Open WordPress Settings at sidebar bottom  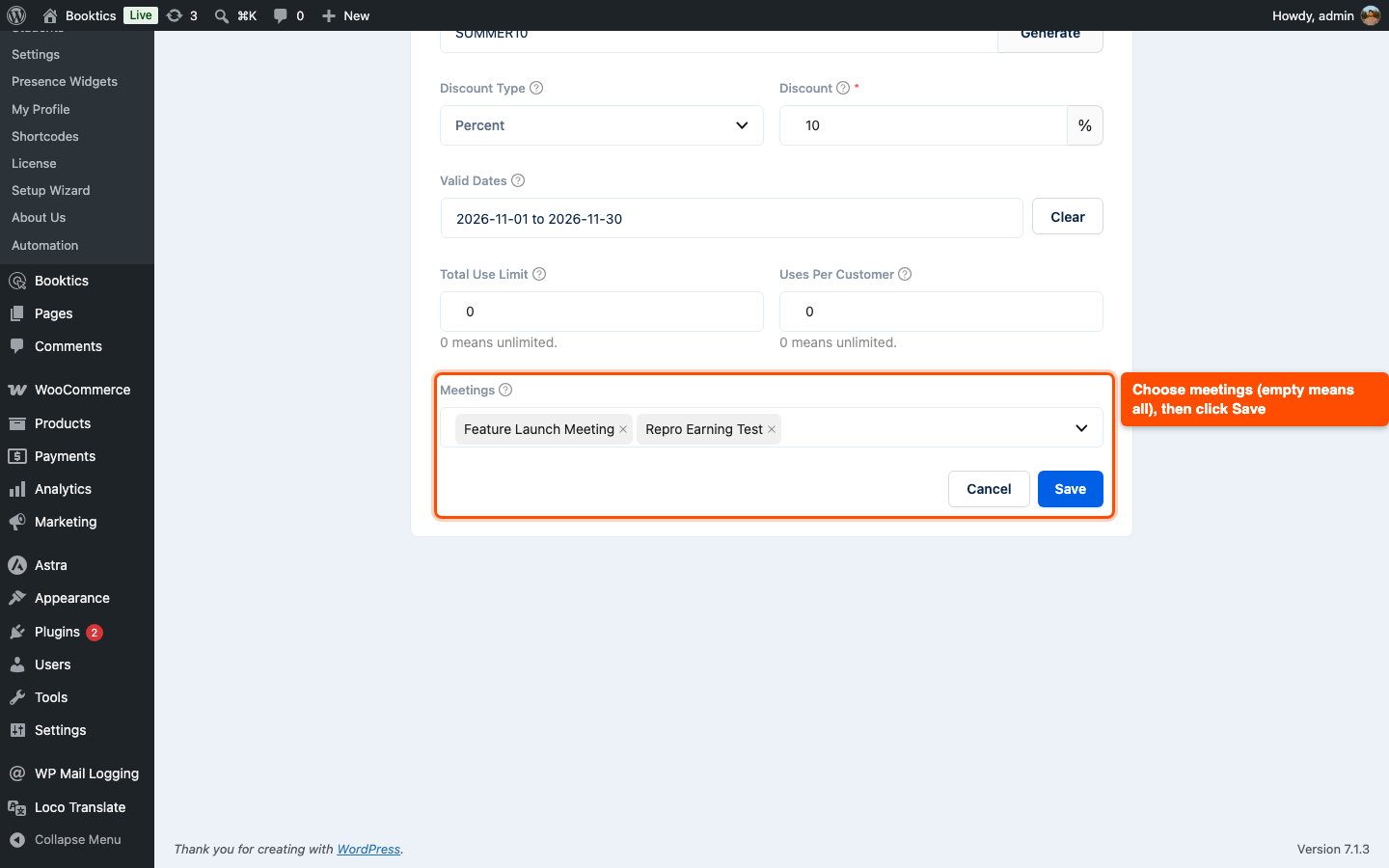61,730
